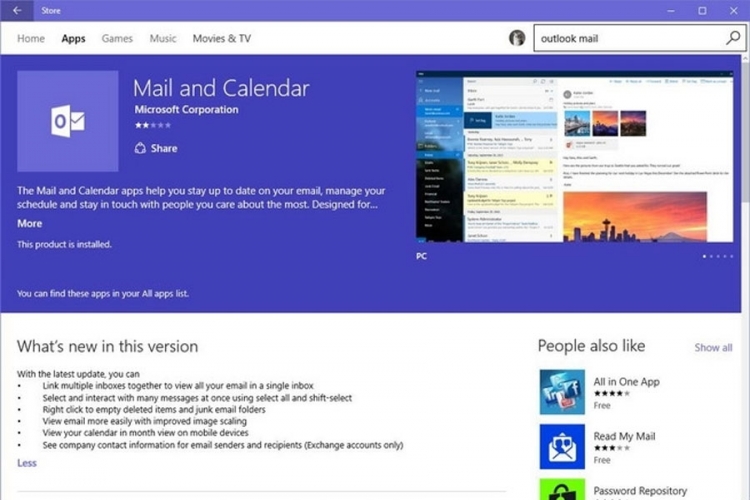The height and width of the screenshot is (500, 750).
Task: Click the Mail and Calendar star rating
Action: [x=153, y=125]
